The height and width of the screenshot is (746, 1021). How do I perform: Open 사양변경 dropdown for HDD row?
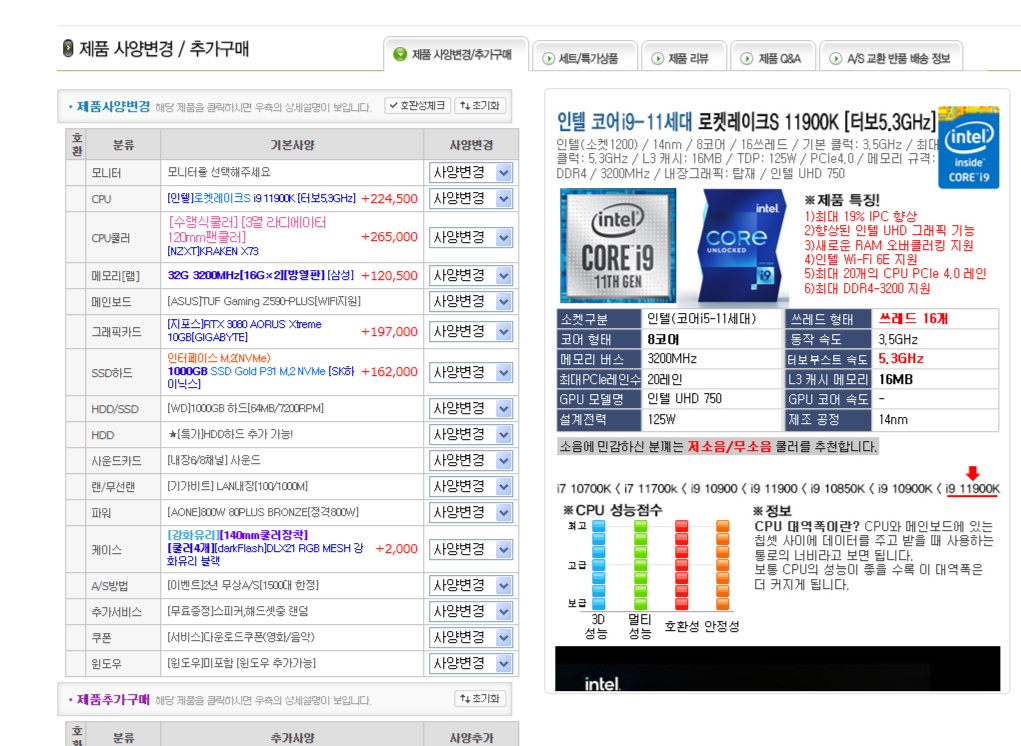coord(471,435)
